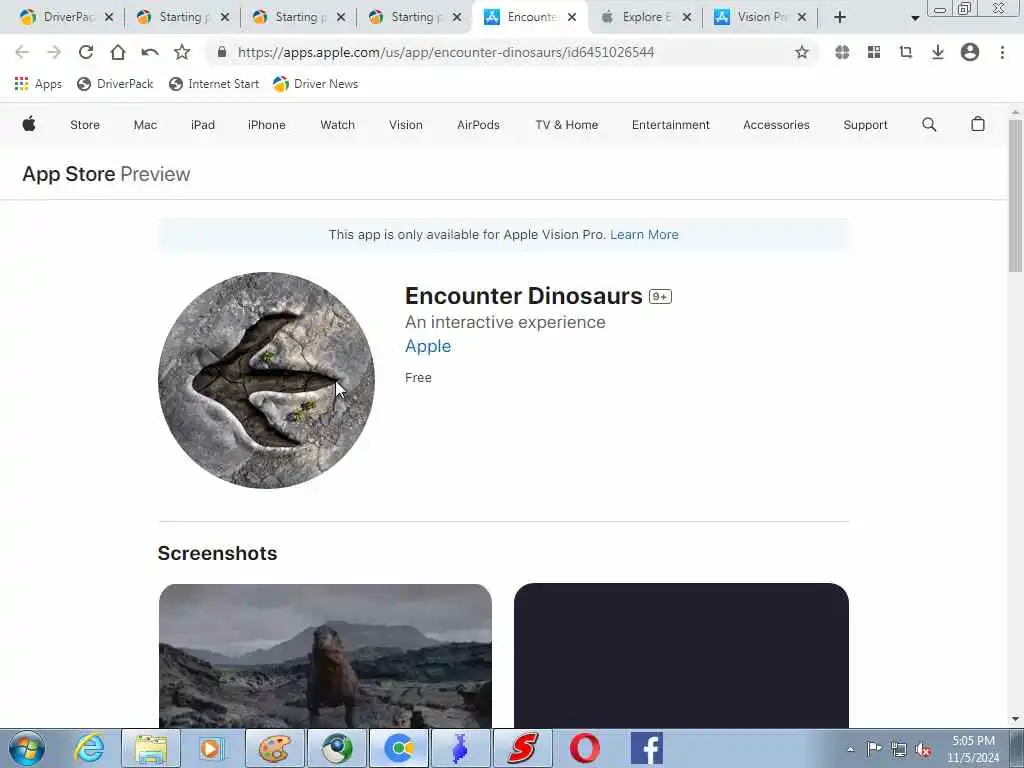The width and height of the screenshot is (1024, 768).
Task: Open the Vision menu item
Action: pyautogui.click(x=406, y=125)
